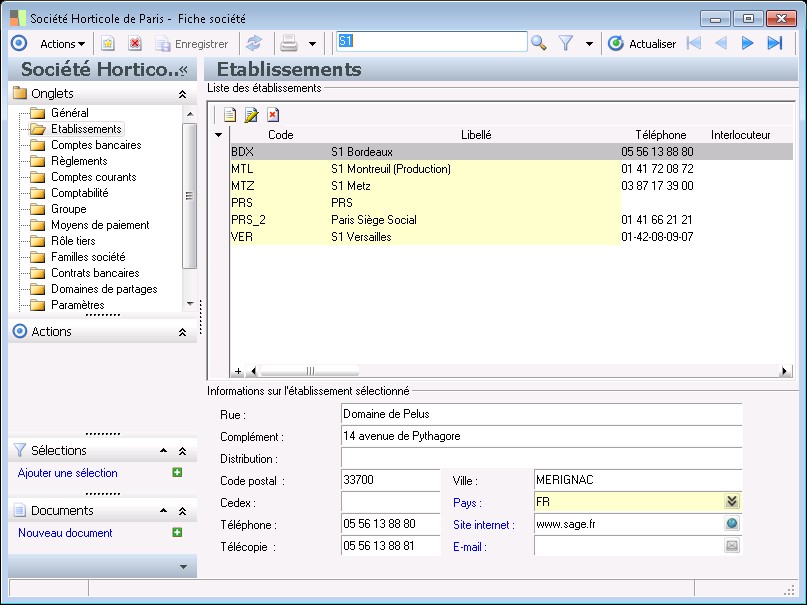Go to the next record arrow
This screenshot has height=605, width=807.
[x=747, y=43]
